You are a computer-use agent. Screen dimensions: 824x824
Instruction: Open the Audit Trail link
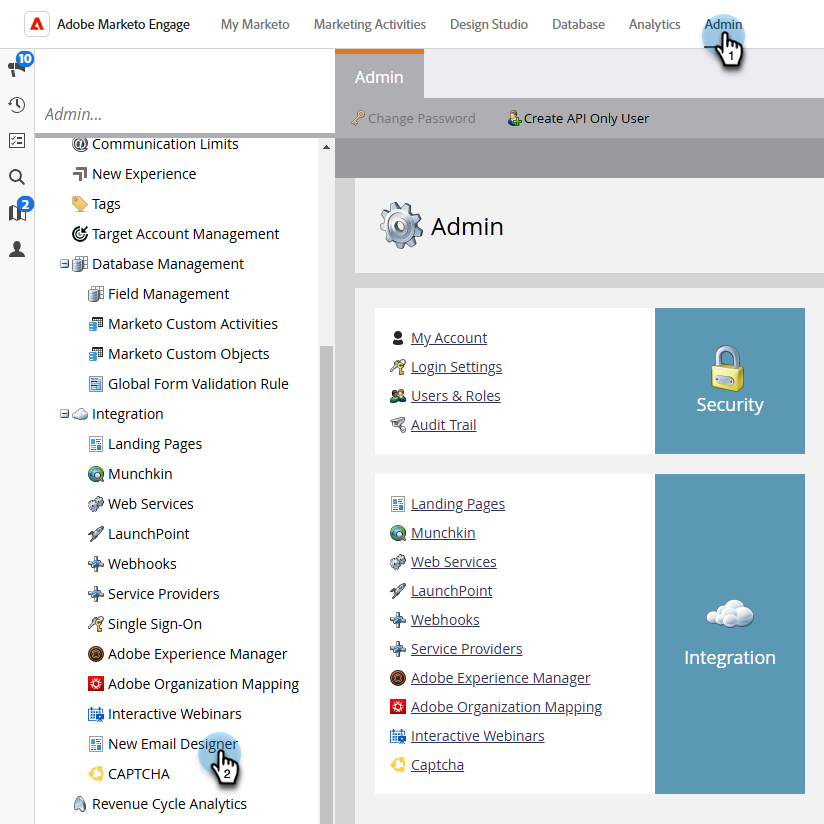click(444, 425)
